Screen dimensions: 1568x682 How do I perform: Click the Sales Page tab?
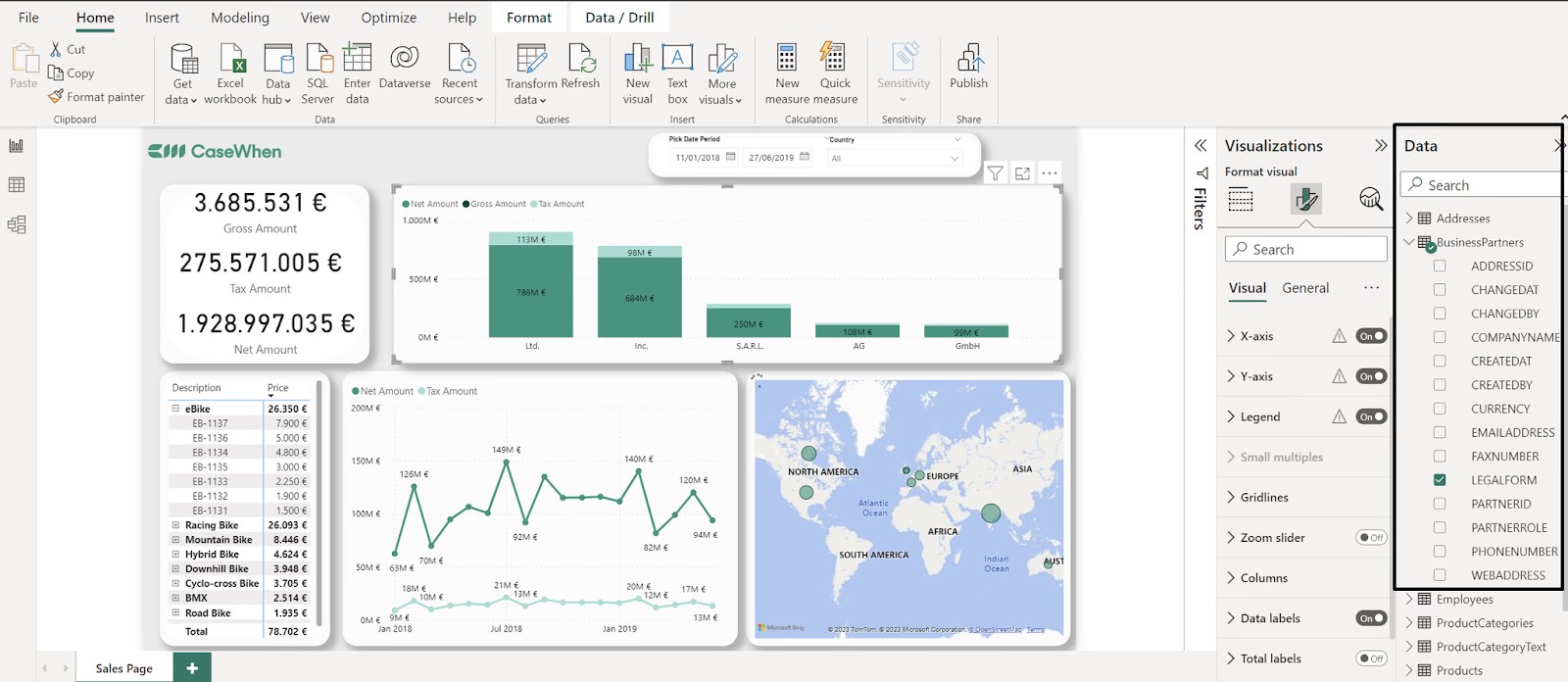124,668
